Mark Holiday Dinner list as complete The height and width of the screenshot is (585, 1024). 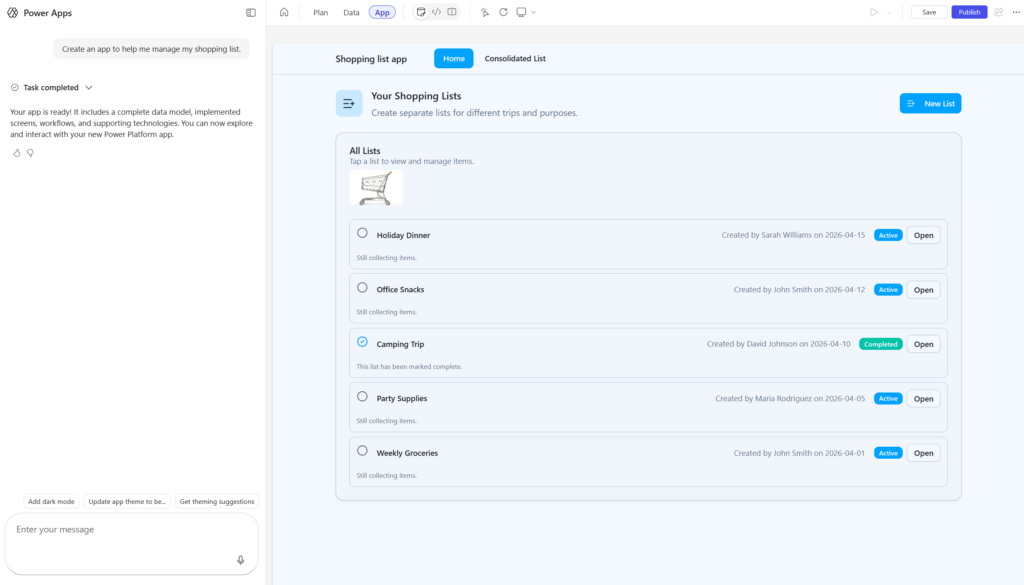click(362, 233)
